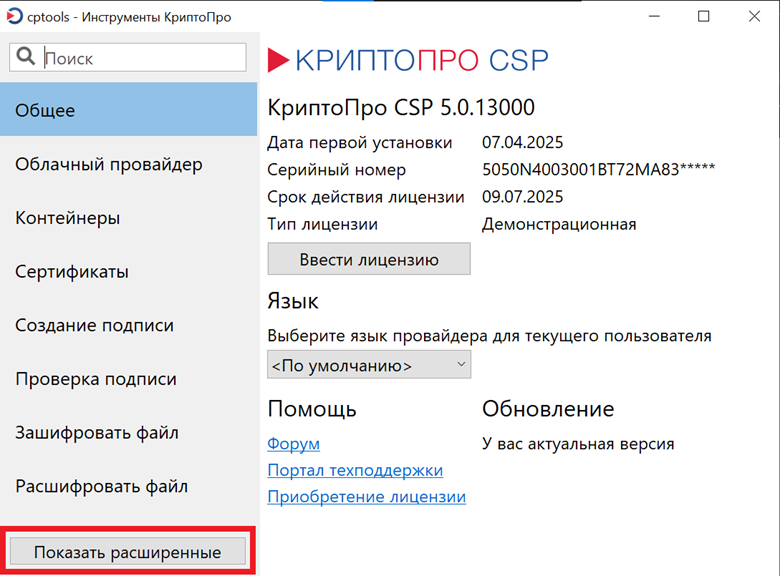This screenshot has width=780, height=576.
Task: Go to Контейнеры section
Action: pyautogui.click(x=128, y=217)
